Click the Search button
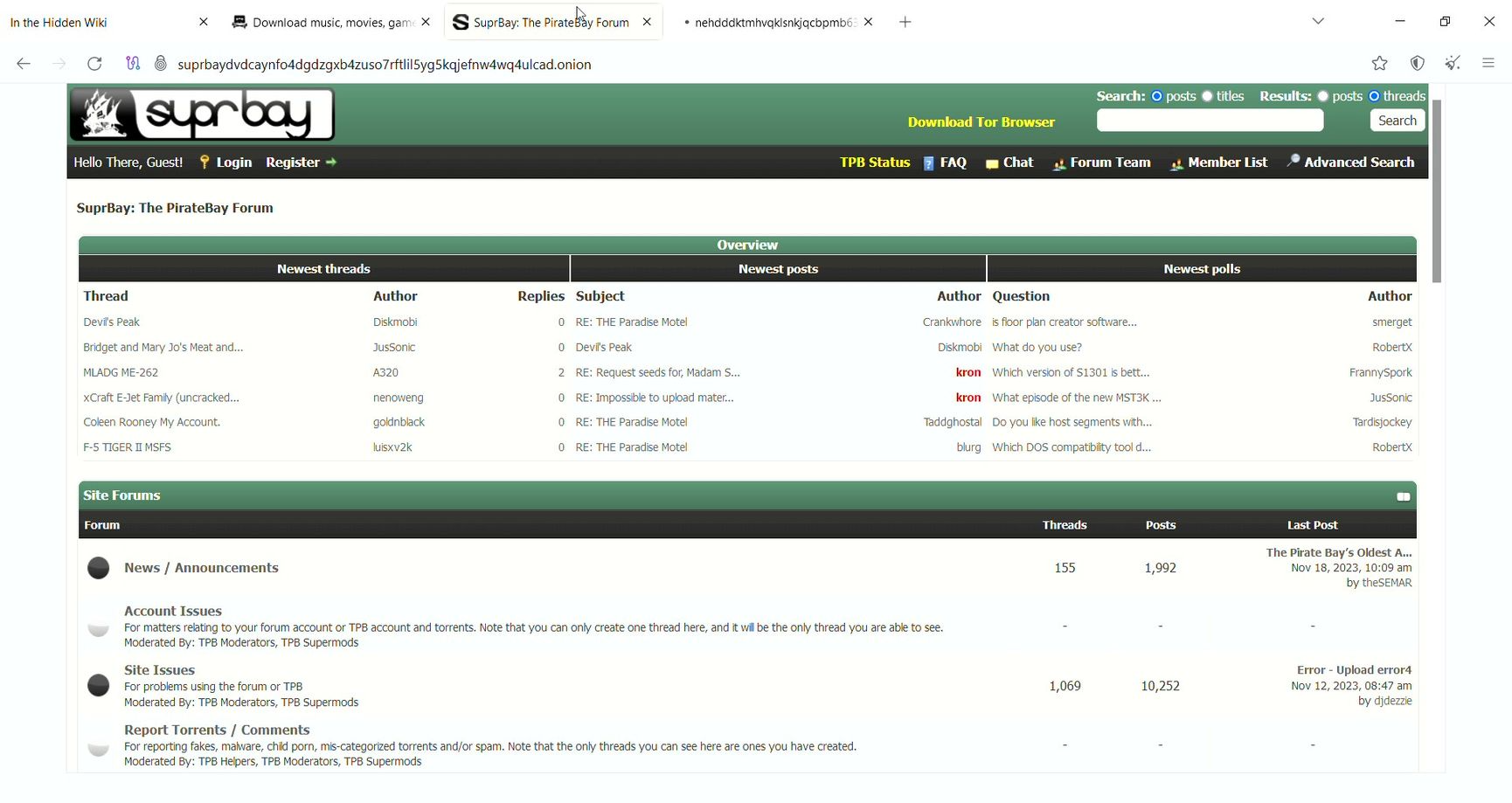The height and width of the screenshot is (803, 1512). point(1397,121)
